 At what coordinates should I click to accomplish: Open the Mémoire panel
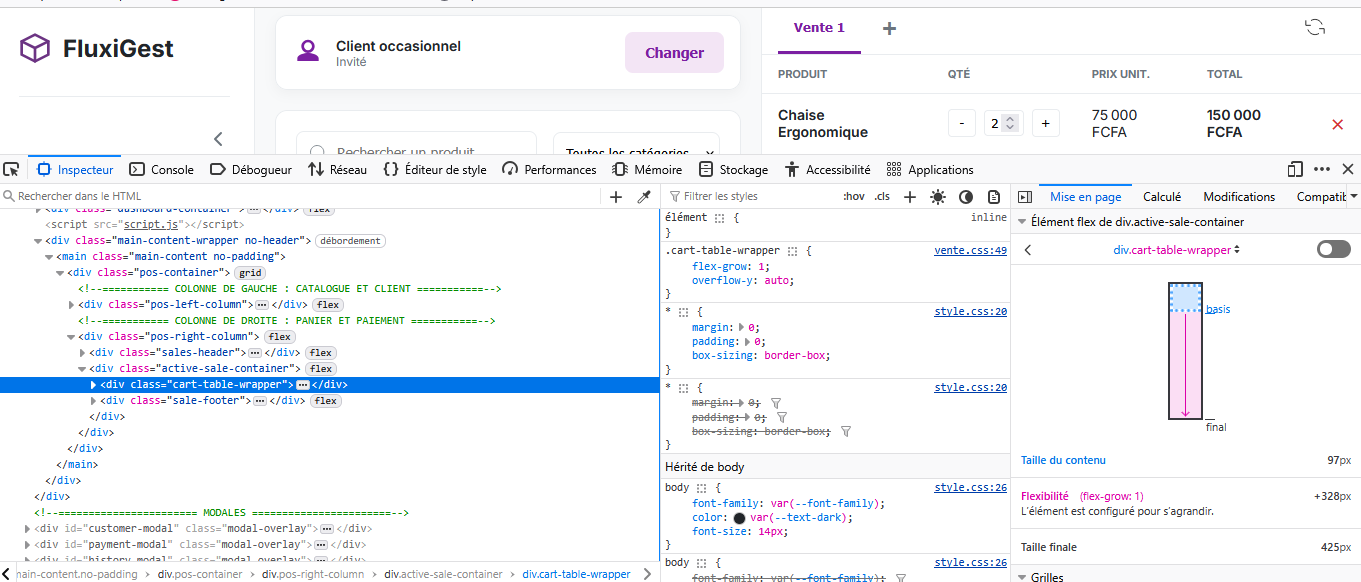click(647, 169)
